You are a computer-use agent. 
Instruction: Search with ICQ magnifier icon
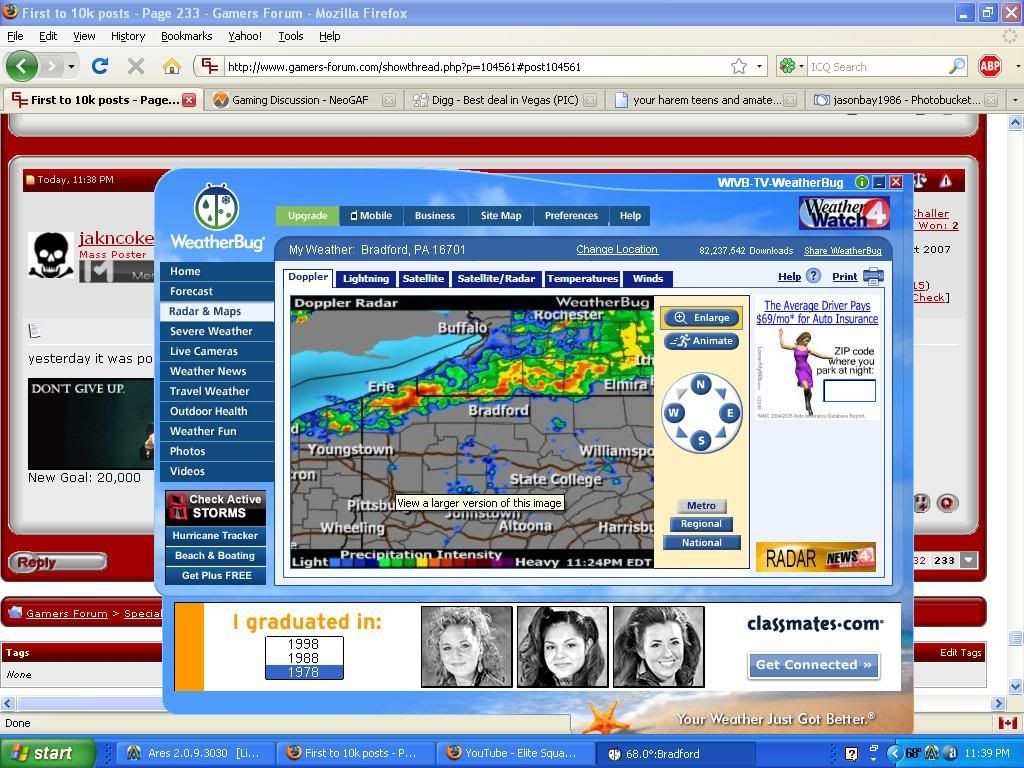click(956, 66)
